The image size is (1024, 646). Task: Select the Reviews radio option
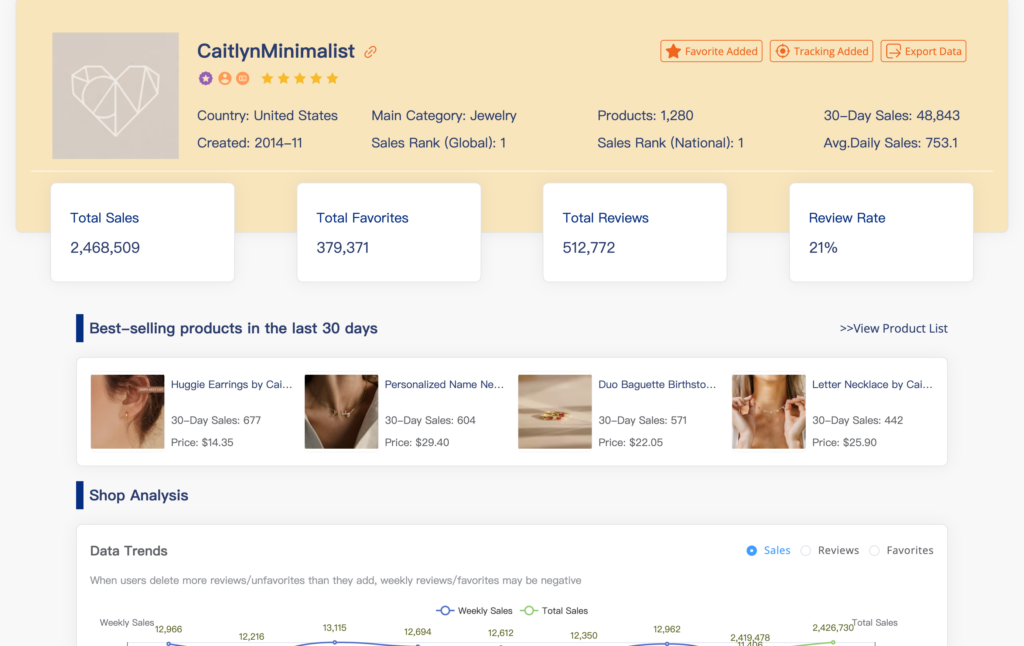click(x=806, y=550)
